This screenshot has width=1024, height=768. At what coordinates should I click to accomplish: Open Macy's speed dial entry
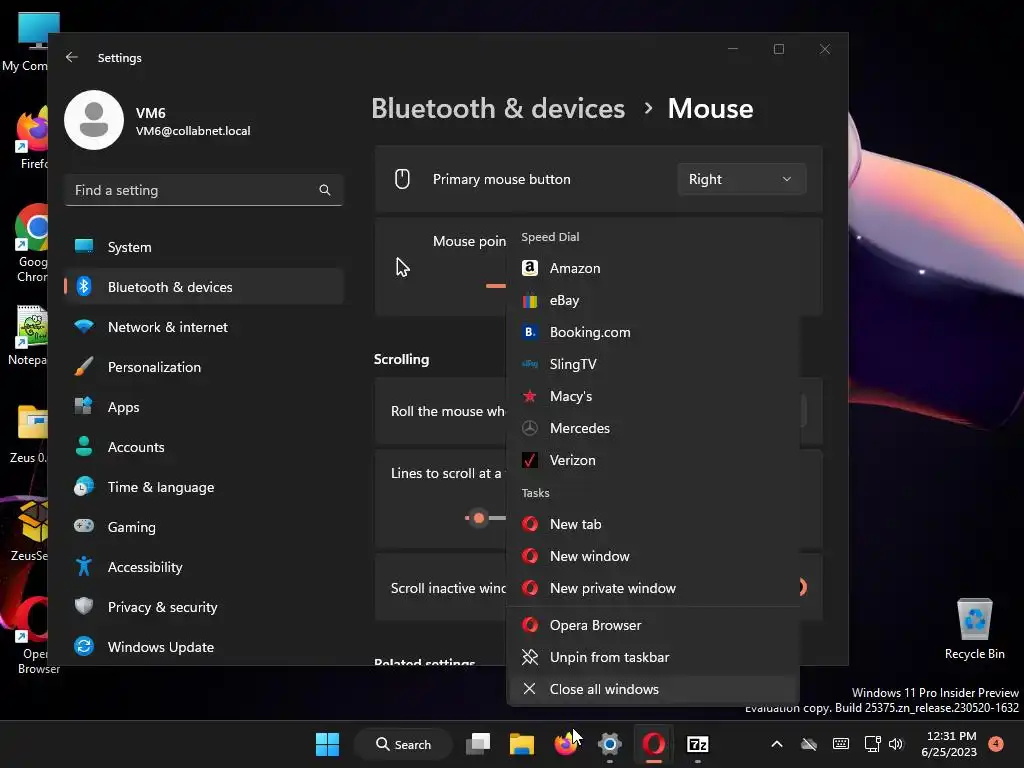653,396
